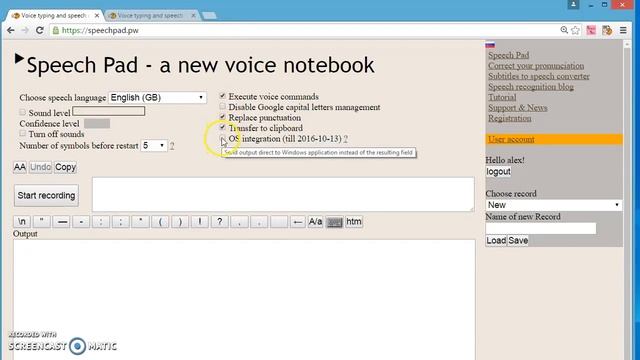Click the logout button
The image size is (640, 360).
click(498, 171)
